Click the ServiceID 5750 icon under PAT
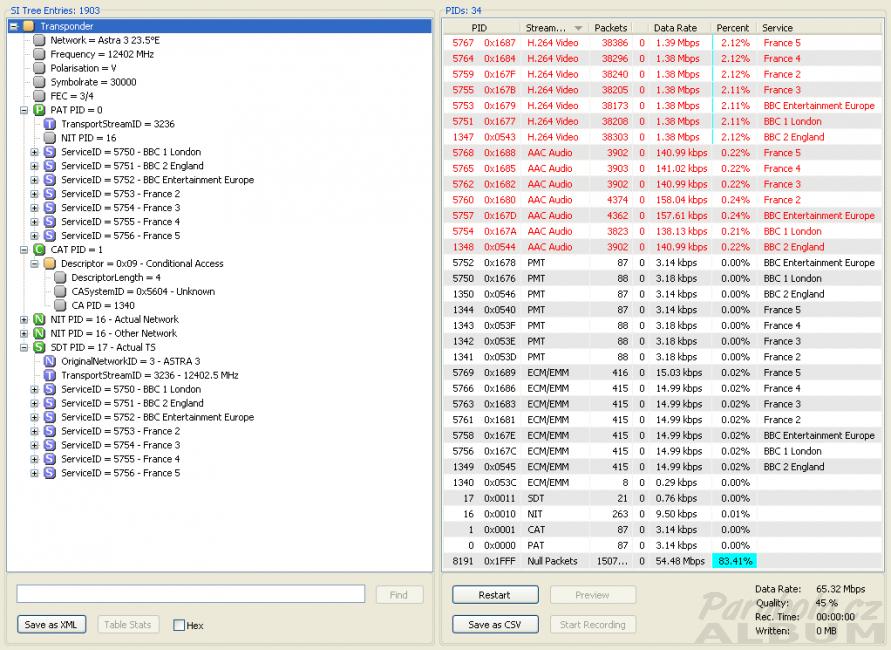Viewport: 891px width, 650px height. (50, 152)
